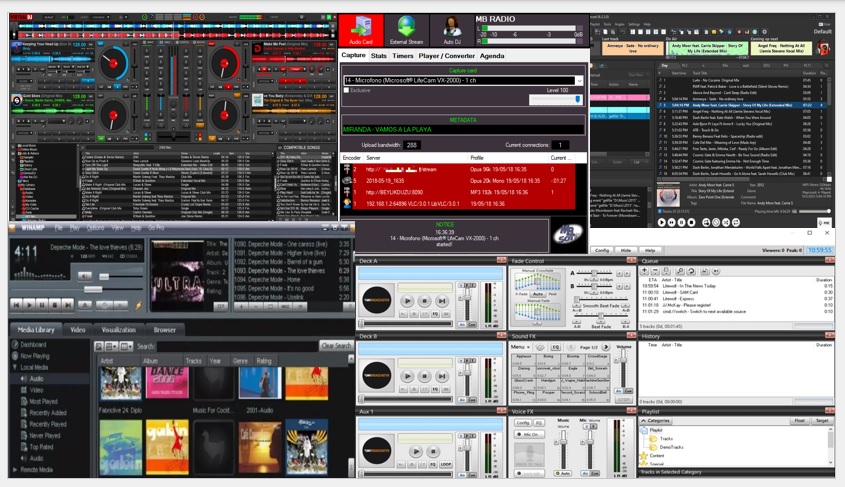
Task: Open the Stats tab in MB Radio
Action: click(379, 55)
